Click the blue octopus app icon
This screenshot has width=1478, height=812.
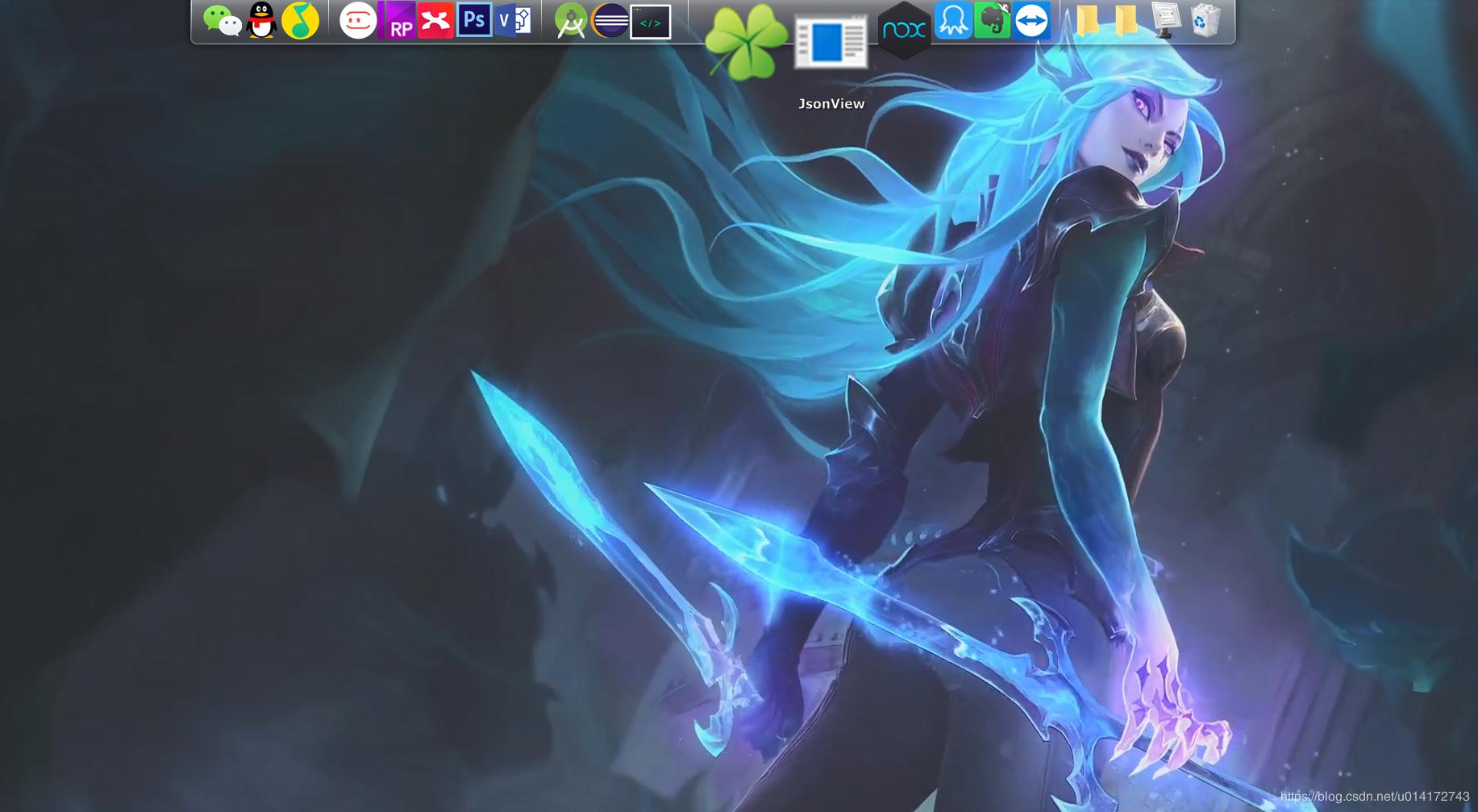953,20
